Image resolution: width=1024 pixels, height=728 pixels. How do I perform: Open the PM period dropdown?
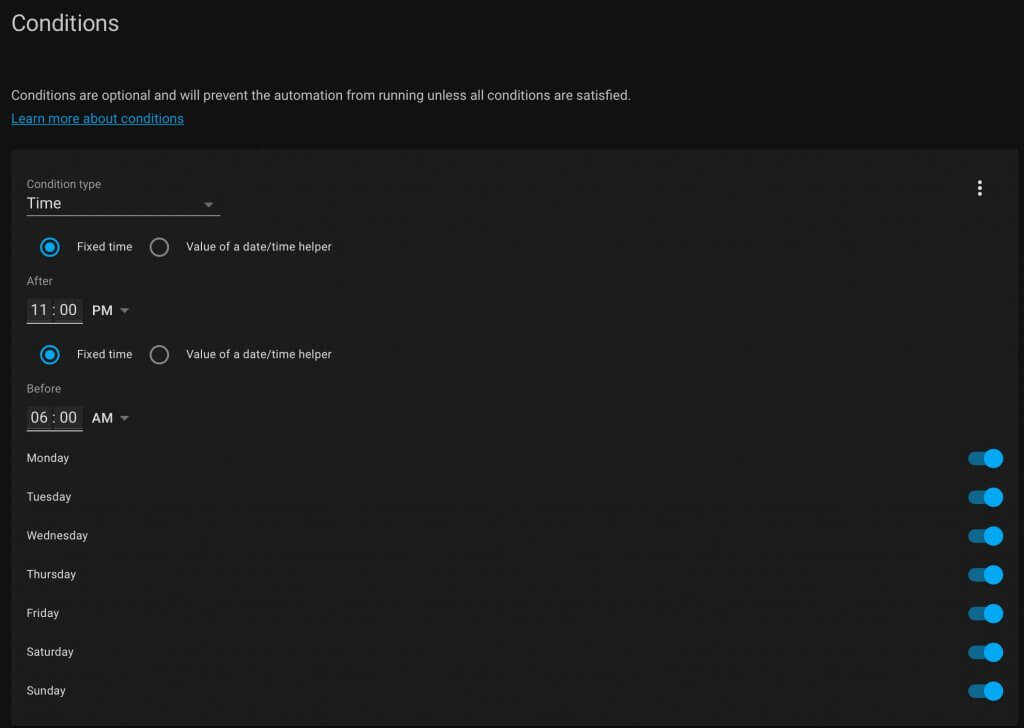point(110,310)
